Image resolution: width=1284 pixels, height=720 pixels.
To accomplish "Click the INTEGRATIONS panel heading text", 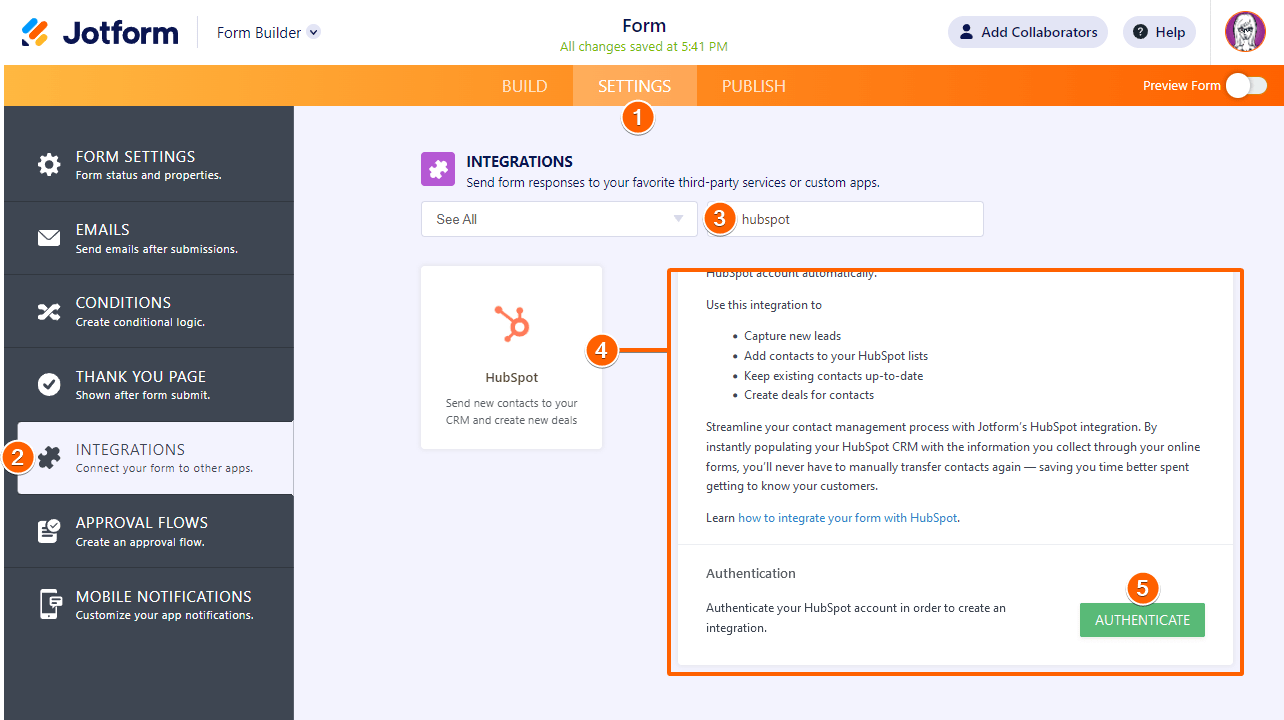I will [520, 161].
